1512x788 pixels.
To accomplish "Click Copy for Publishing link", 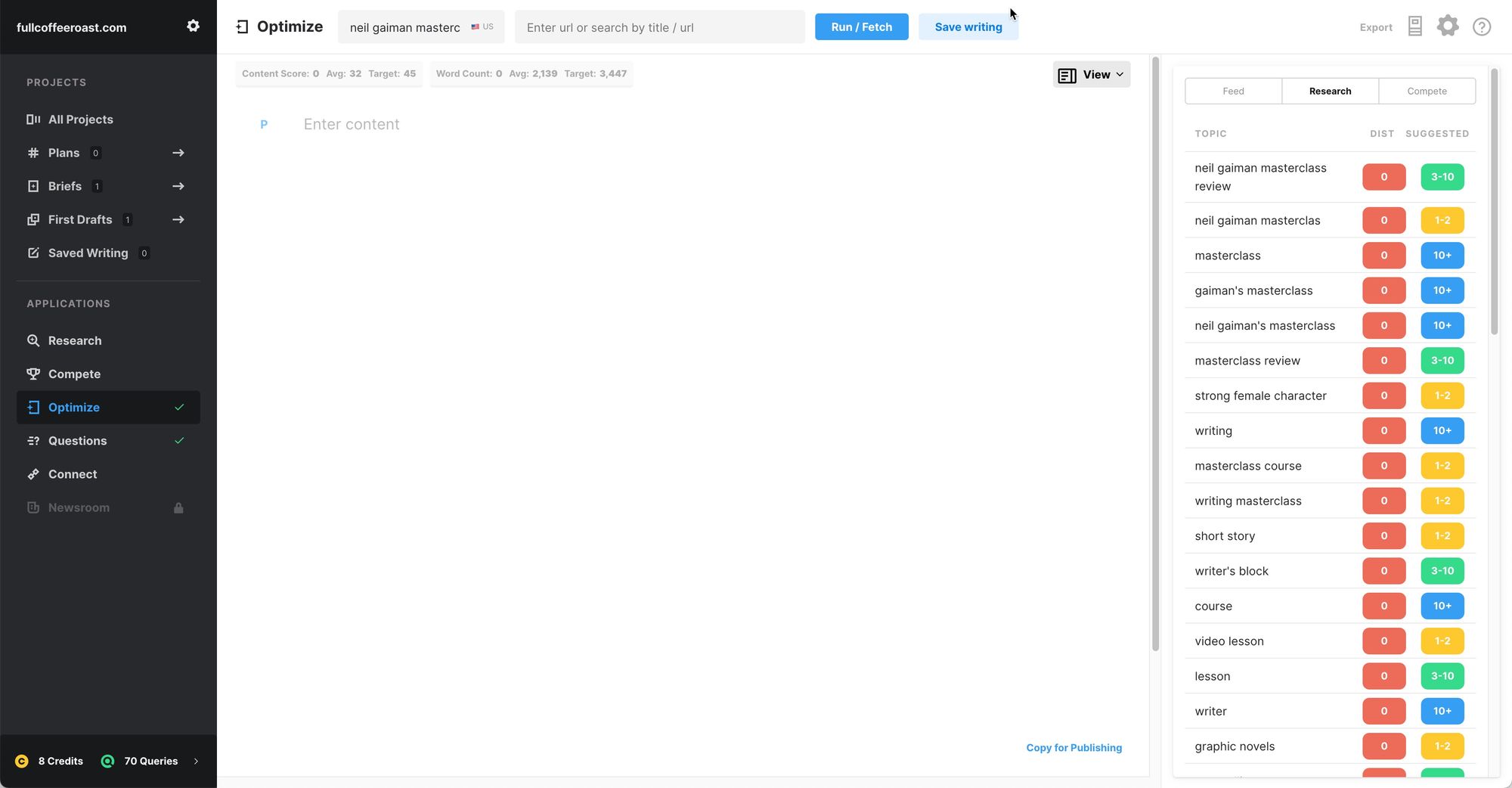I will 1074,747.
